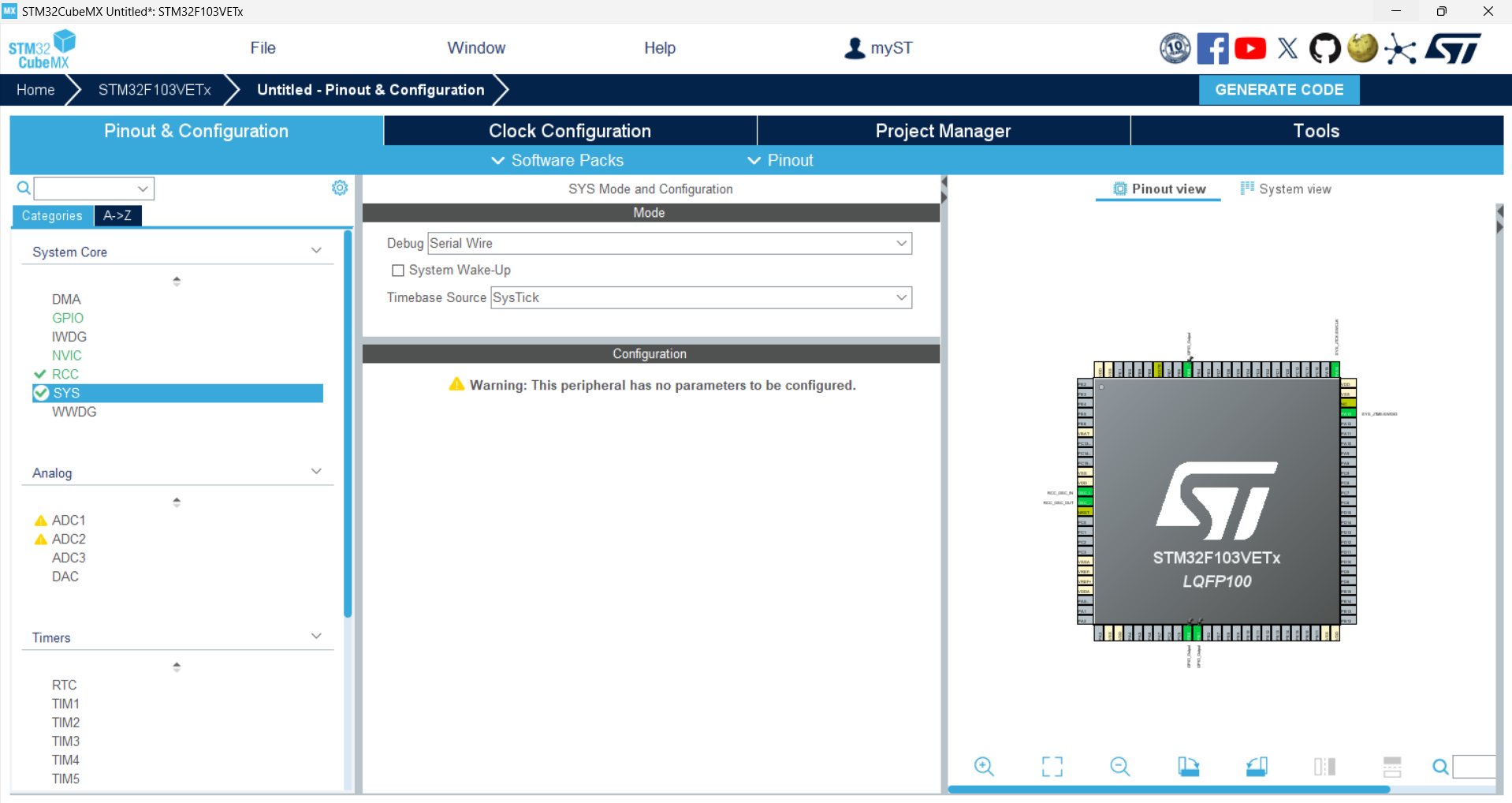The width and height of the screenshot is (1512, 803).
Task: Zoom out of the chip pinout
Action: 1120,766
